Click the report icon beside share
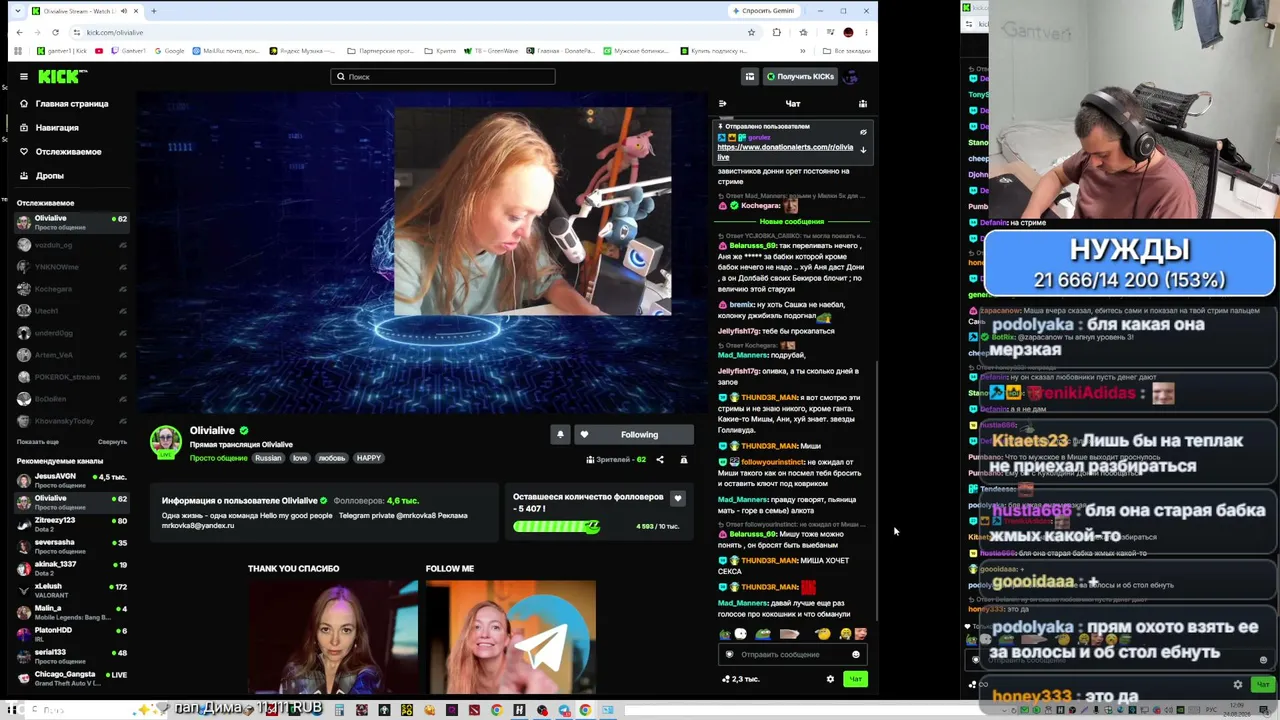Screen dimensions: 1280x720 684,460
